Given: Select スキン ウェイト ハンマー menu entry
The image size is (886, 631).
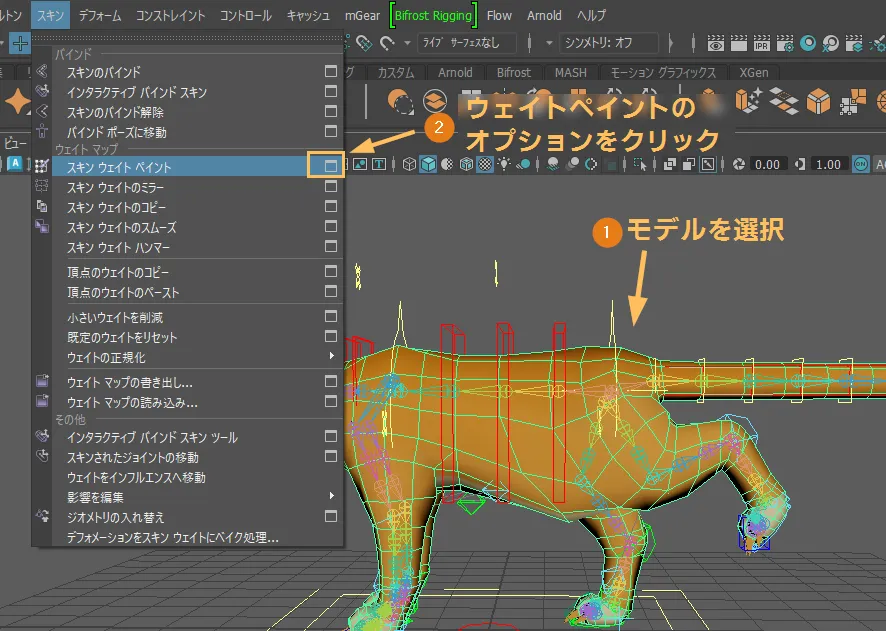Looking at the screenshot, I should (x=118, y=248).
